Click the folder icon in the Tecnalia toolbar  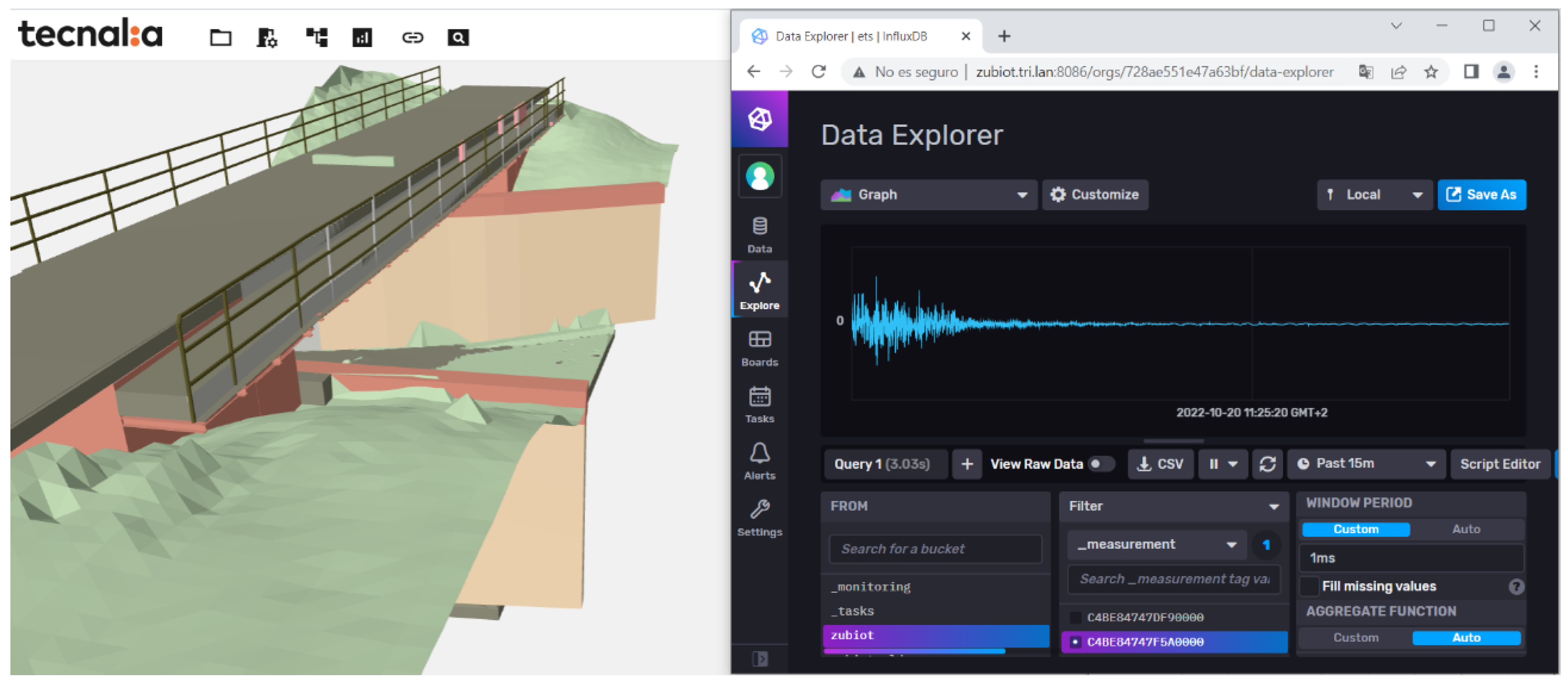click(221, 38)
